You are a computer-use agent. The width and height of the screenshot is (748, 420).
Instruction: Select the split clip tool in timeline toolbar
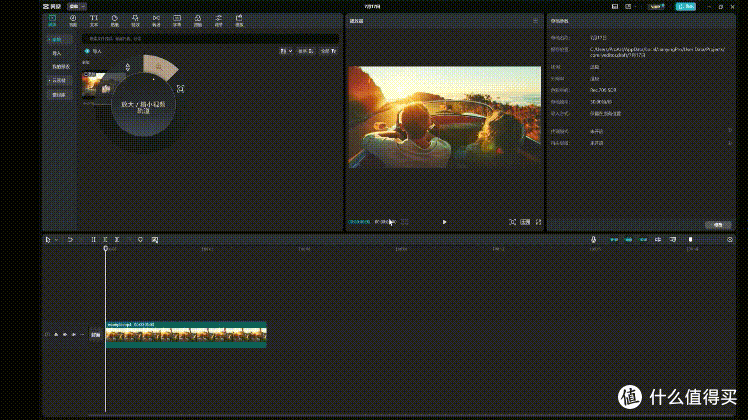tap(94, 240)
